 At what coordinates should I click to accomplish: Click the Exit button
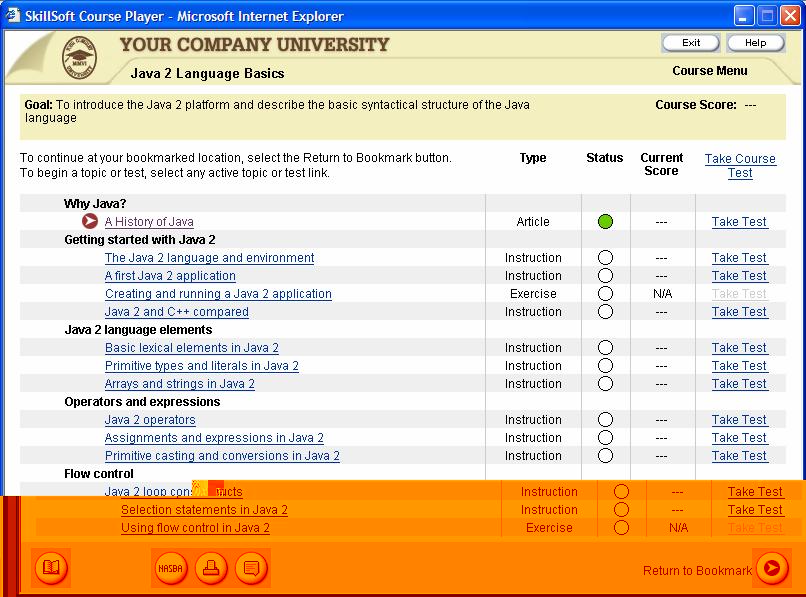(691, 43)
